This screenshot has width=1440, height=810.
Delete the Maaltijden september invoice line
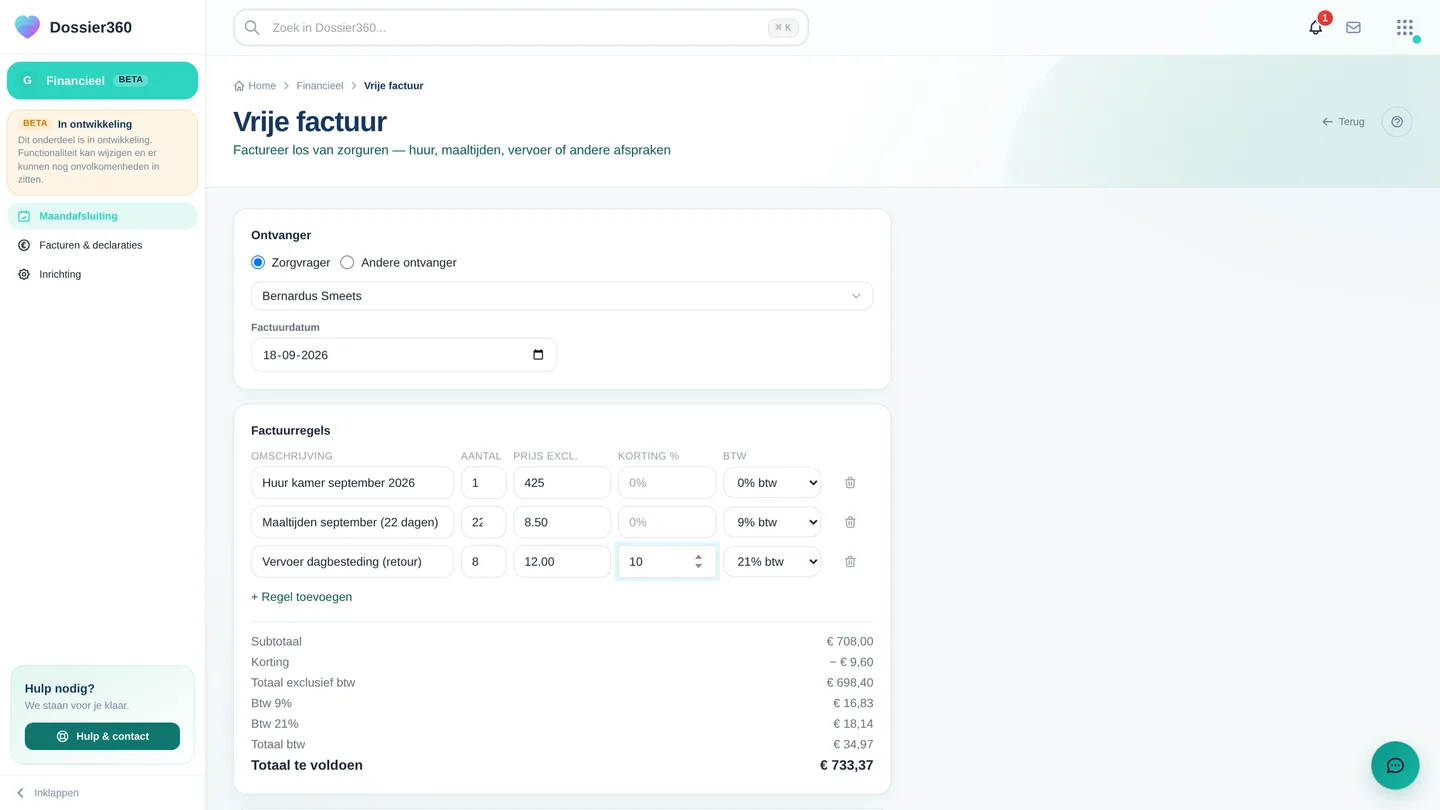click(x=850, y=522)
